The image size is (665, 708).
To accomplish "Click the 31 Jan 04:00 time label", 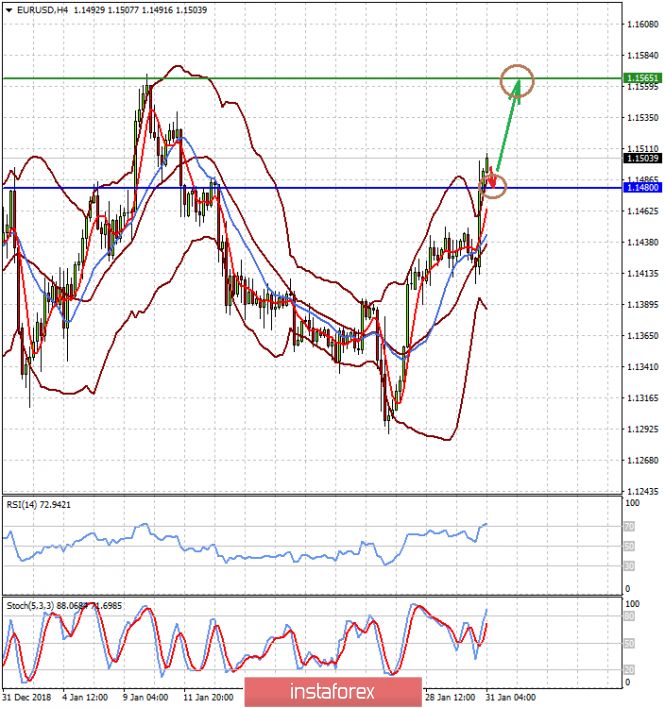I will tap(510, 696).
